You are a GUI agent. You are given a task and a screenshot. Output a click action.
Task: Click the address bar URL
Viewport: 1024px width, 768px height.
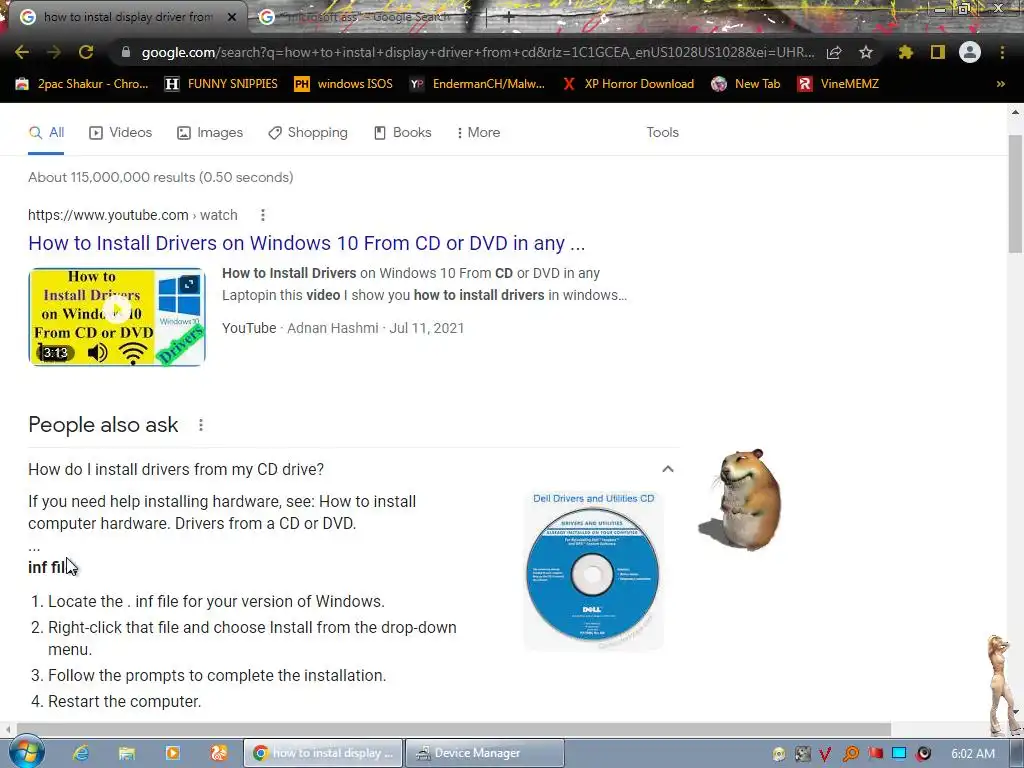coord(477,52)
